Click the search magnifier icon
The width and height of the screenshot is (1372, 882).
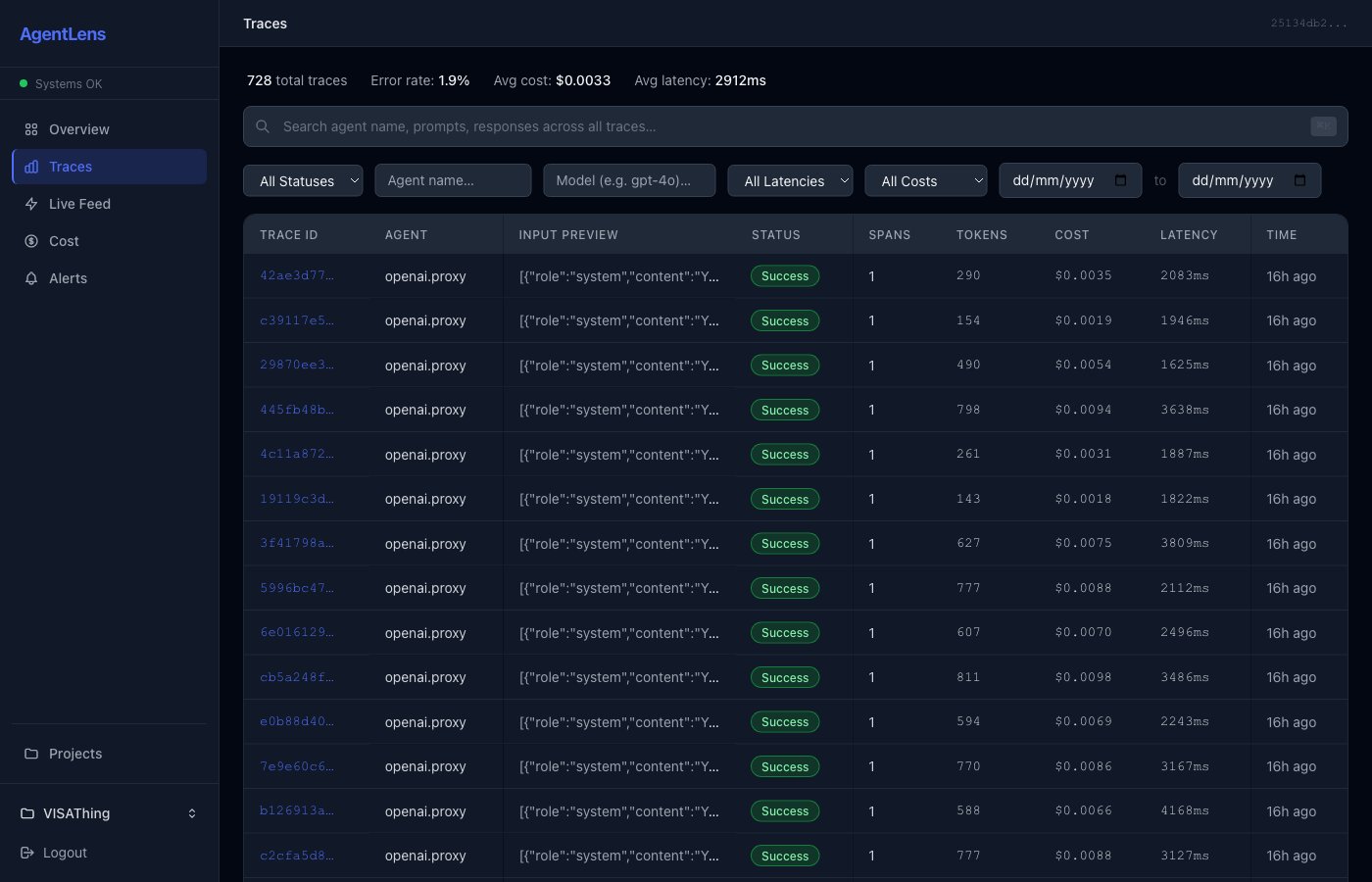coord(263,126)
